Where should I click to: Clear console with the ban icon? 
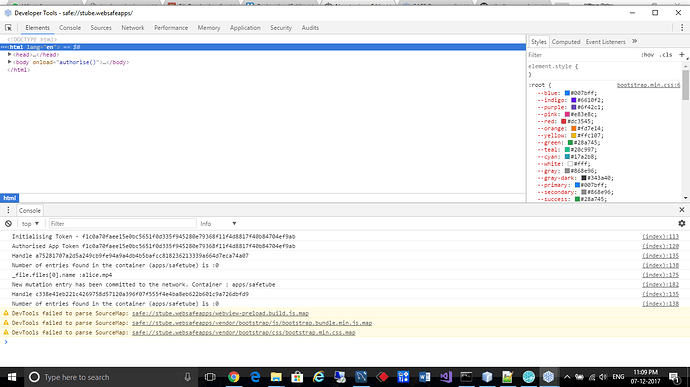point(8,224)
